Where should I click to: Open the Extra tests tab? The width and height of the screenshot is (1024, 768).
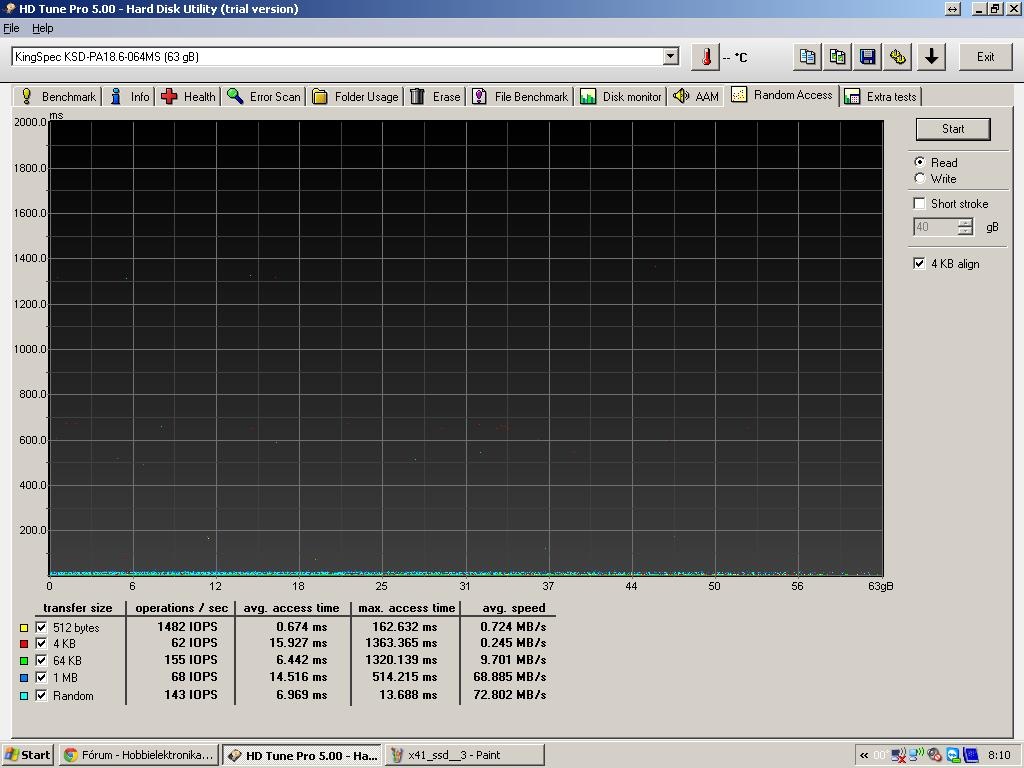coord(880,97)
